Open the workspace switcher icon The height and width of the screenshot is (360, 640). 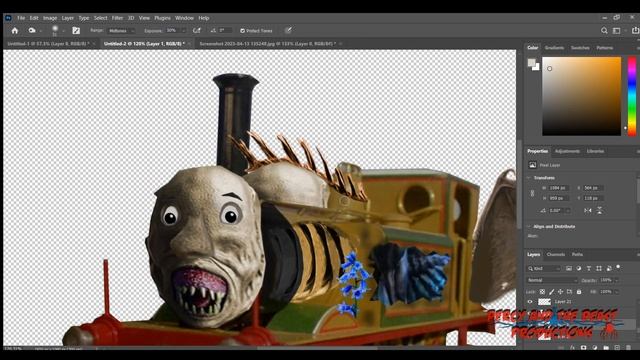(x=617, y=31)
